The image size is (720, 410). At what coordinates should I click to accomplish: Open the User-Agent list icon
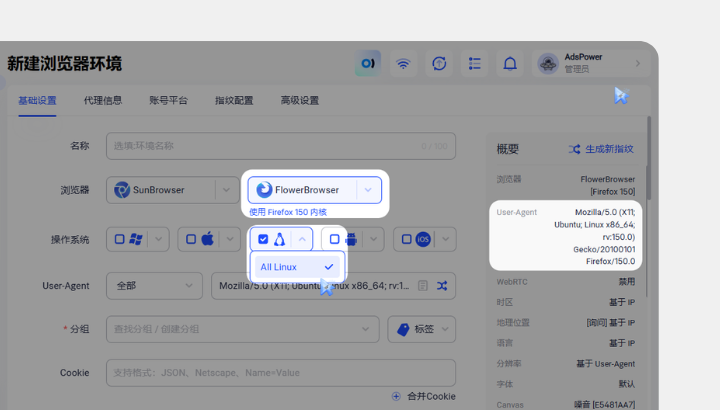pos(423,286)
